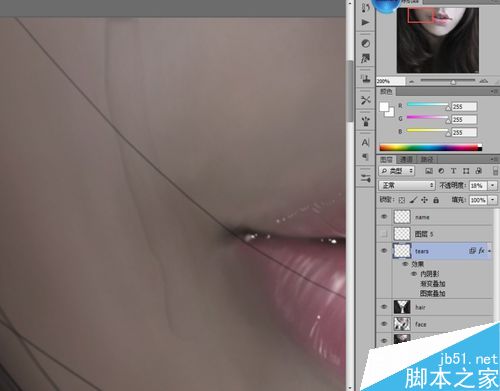Click the background color swatch

click(391, 113)
